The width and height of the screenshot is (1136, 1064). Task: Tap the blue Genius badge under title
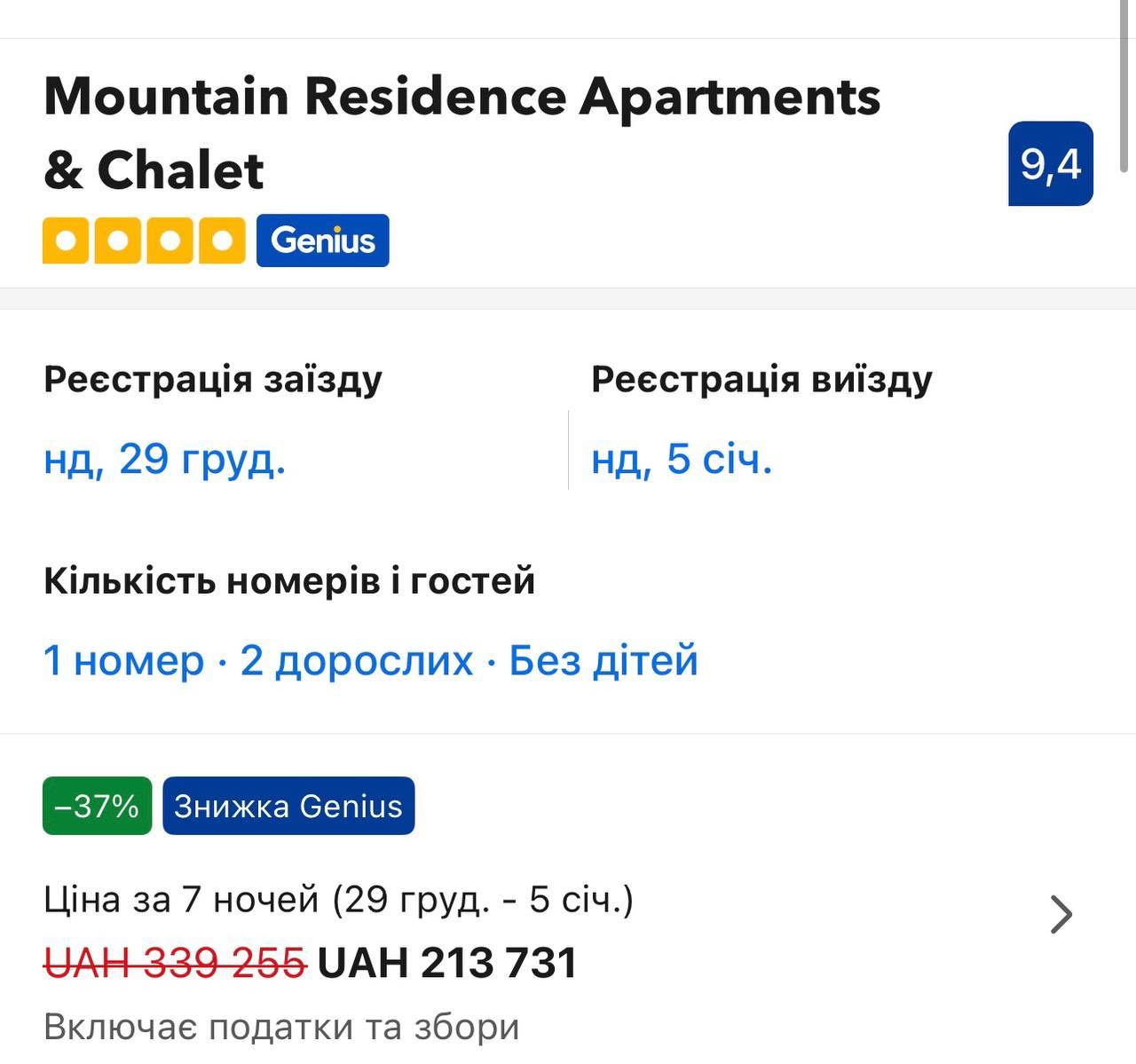click(x=322, y=240)
